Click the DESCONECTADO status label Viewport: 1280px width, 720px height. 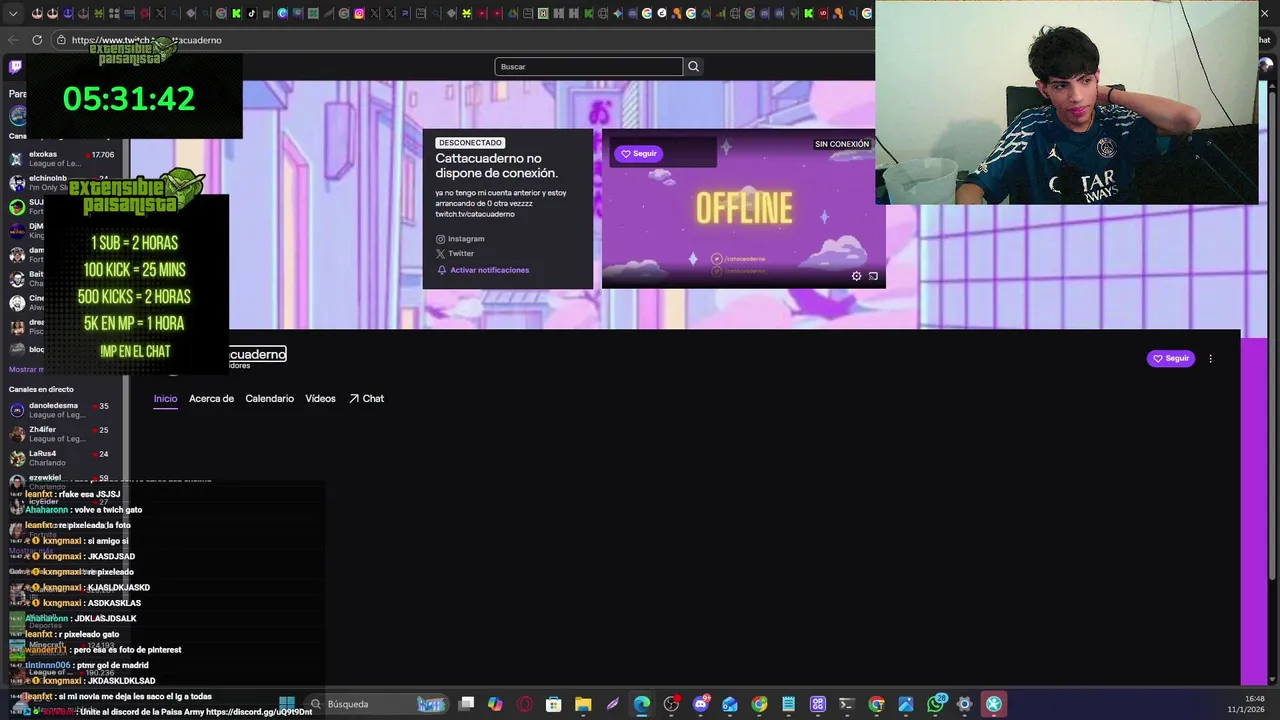pos(470,143)
